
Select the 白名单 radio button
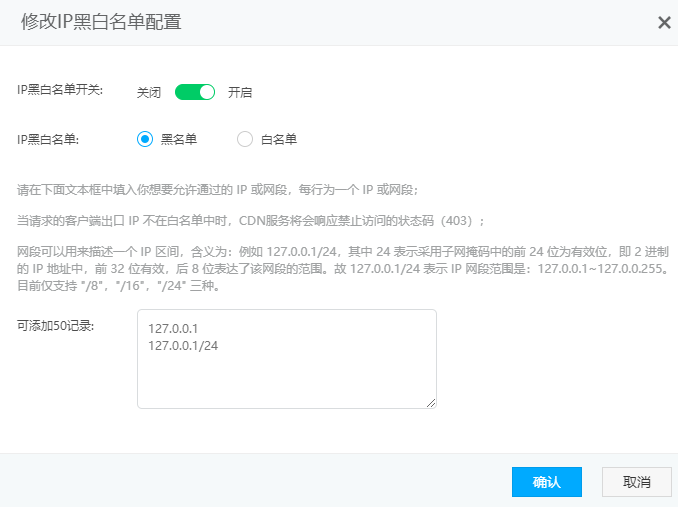coord(245,140)
